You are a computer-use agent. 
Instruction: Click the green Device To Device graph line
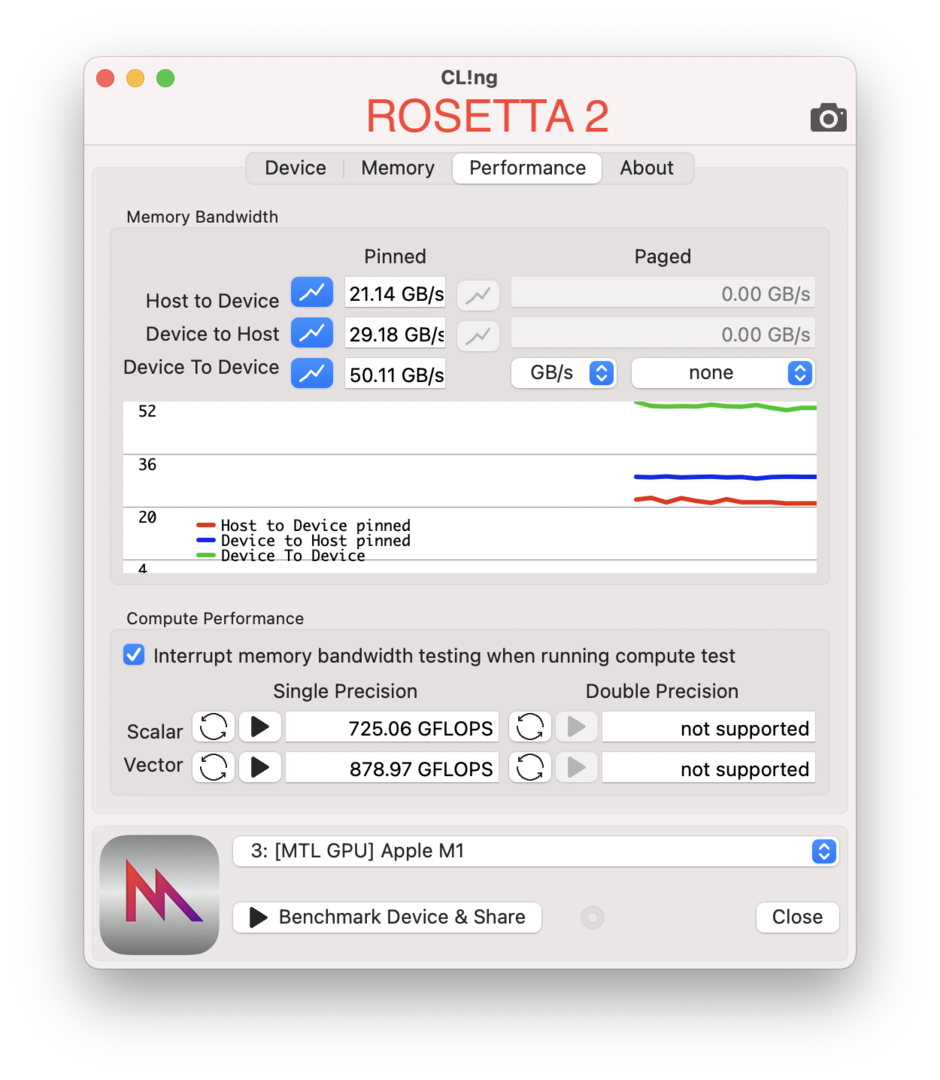click(x=725, y=406)
